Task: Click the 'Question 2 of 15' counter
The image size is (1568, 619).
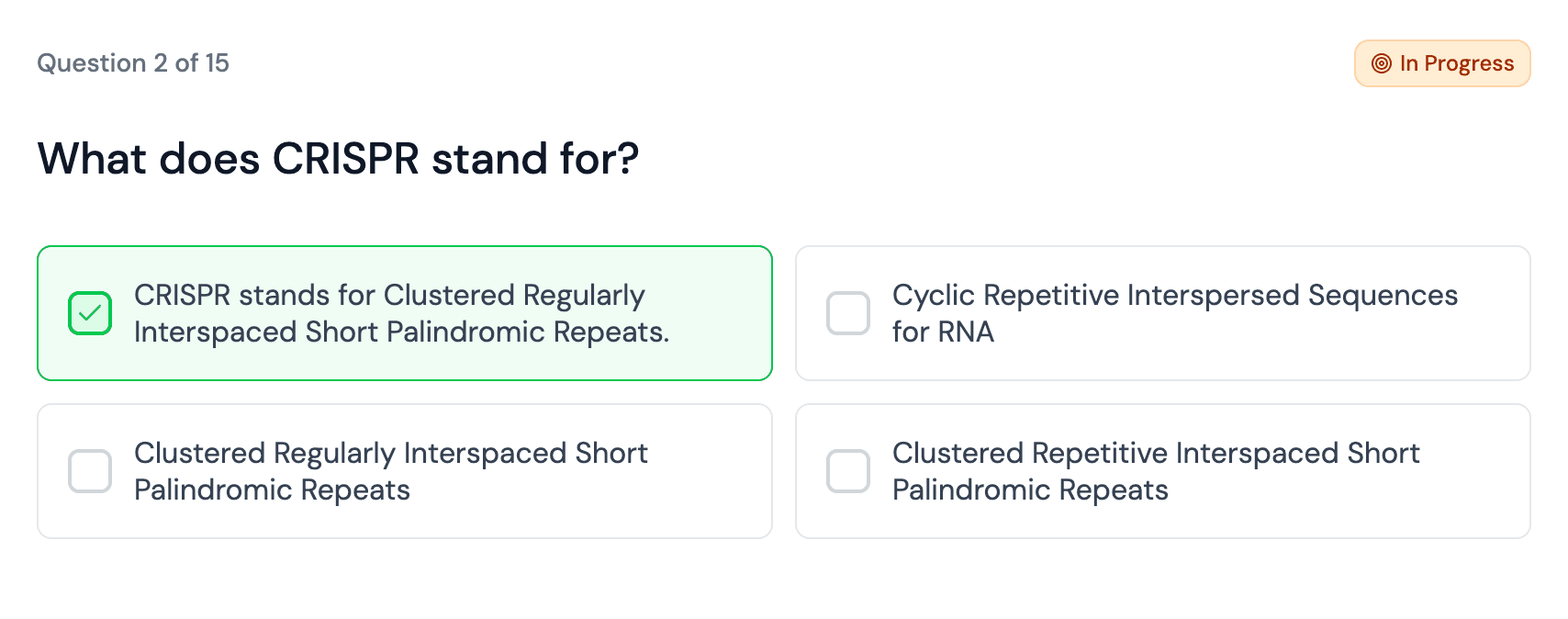Action: pyautogui.click(x=133, y=63)
